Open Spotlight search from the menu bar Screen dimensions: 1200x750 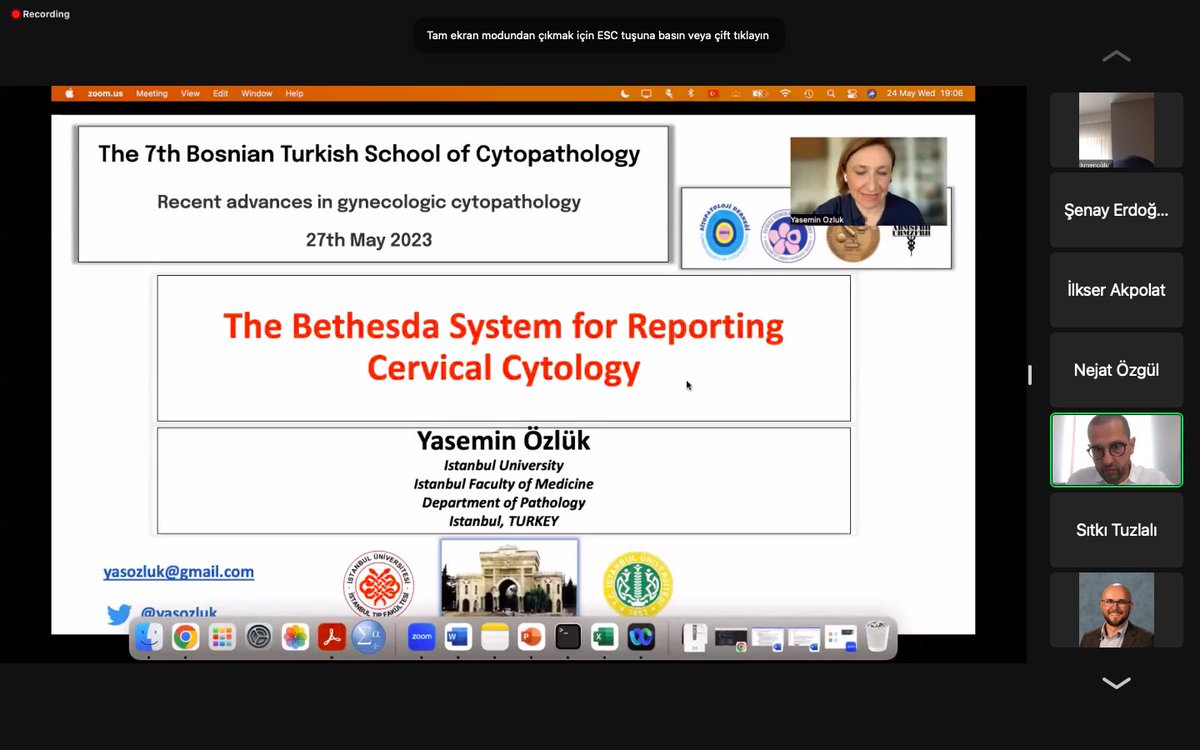coord(831,93)
